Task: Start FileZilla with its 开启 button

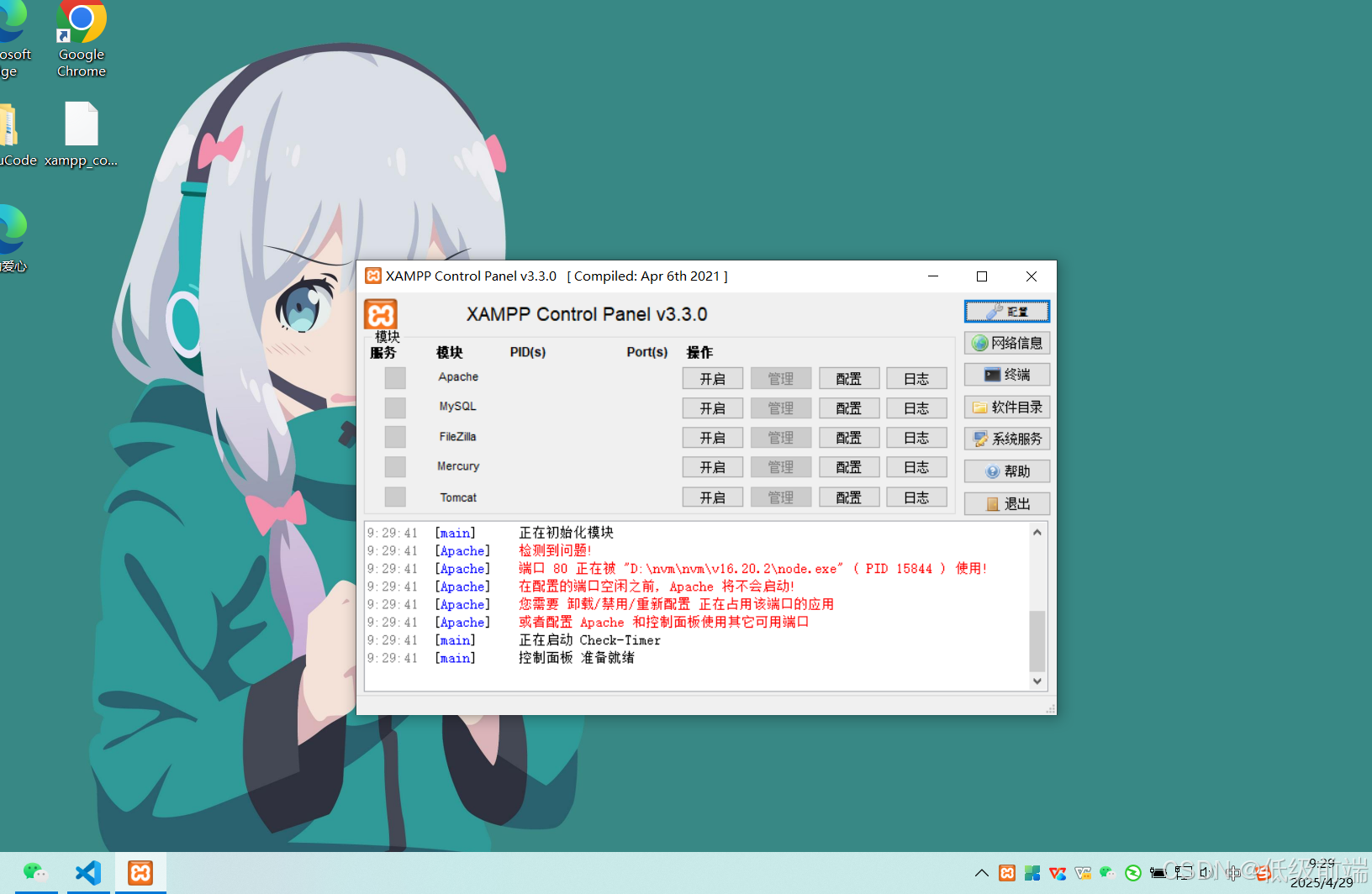Action: coord(713,438)
